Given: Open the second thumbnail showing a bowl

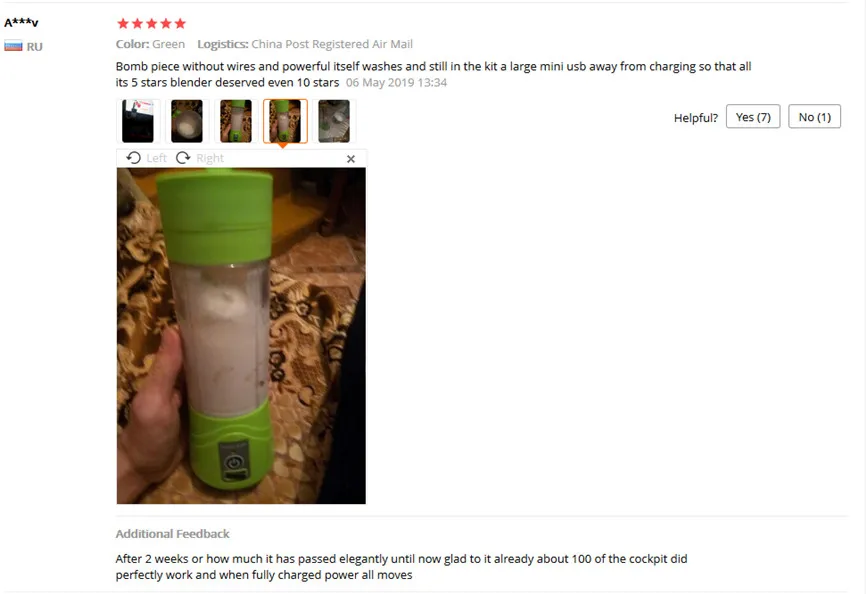Looking at the screenshot, I should tap(187, 121).
